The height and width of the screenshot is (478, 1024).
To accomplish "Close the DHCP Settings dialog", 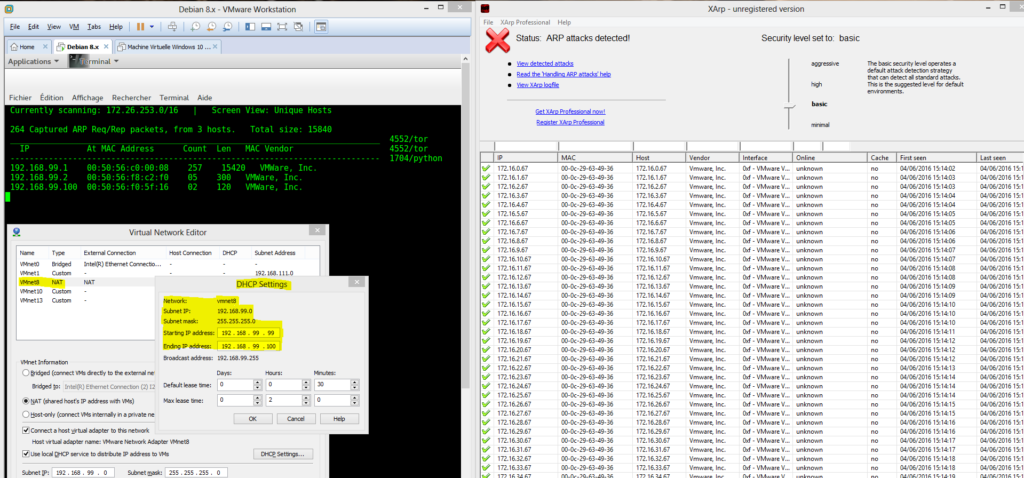I will pos(357,283).
